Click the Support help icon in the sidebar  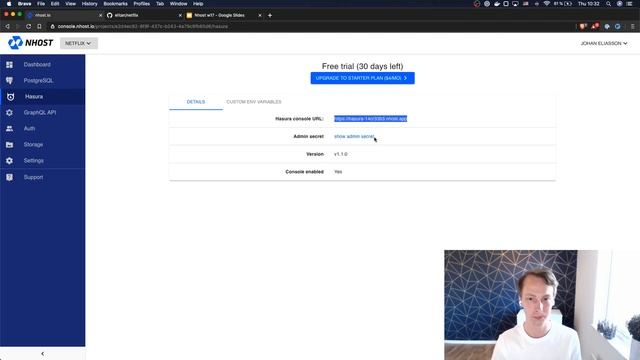(9, 177)
